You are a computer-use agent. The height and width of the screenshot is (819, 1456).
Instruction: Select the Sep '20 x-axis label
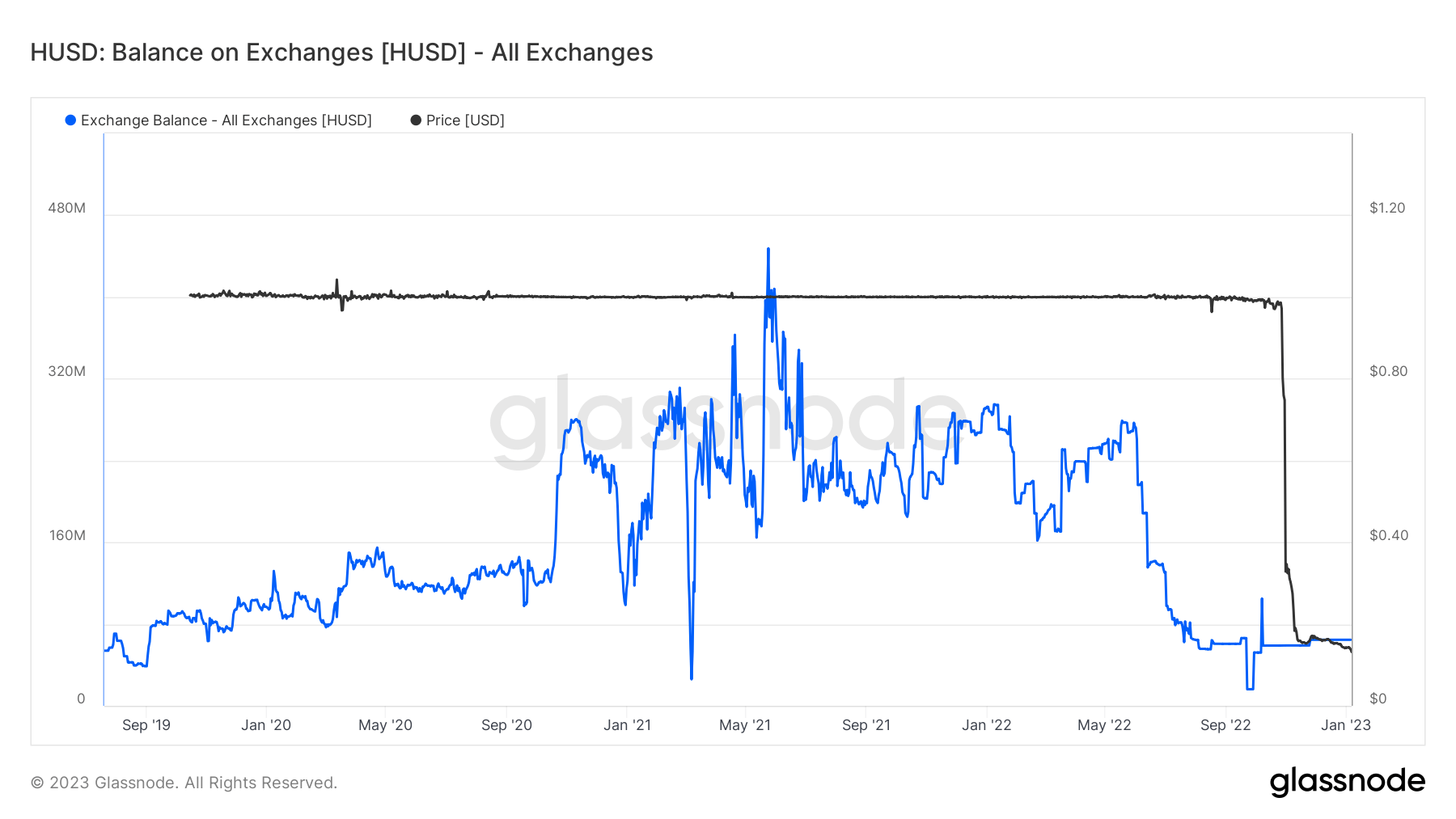[x=506, y=725]
